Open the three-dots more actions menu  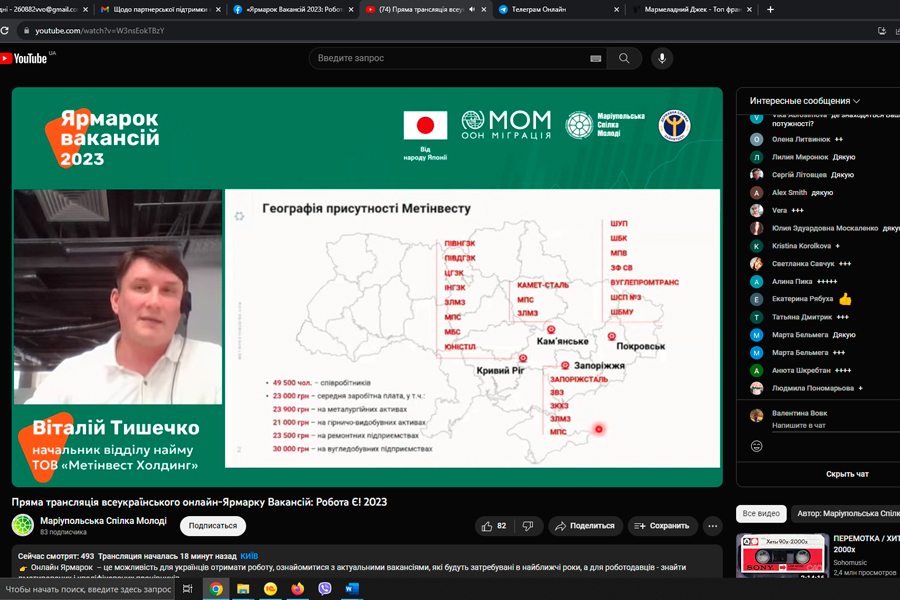click(712, 525)
